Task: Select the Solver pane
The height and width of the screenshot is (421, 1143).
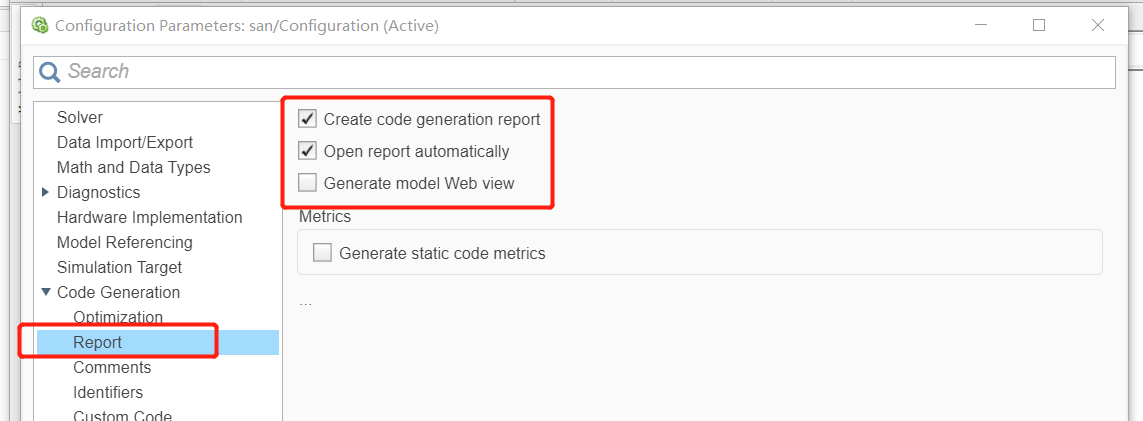Action: pyautogui.click(x=80, y=117)
